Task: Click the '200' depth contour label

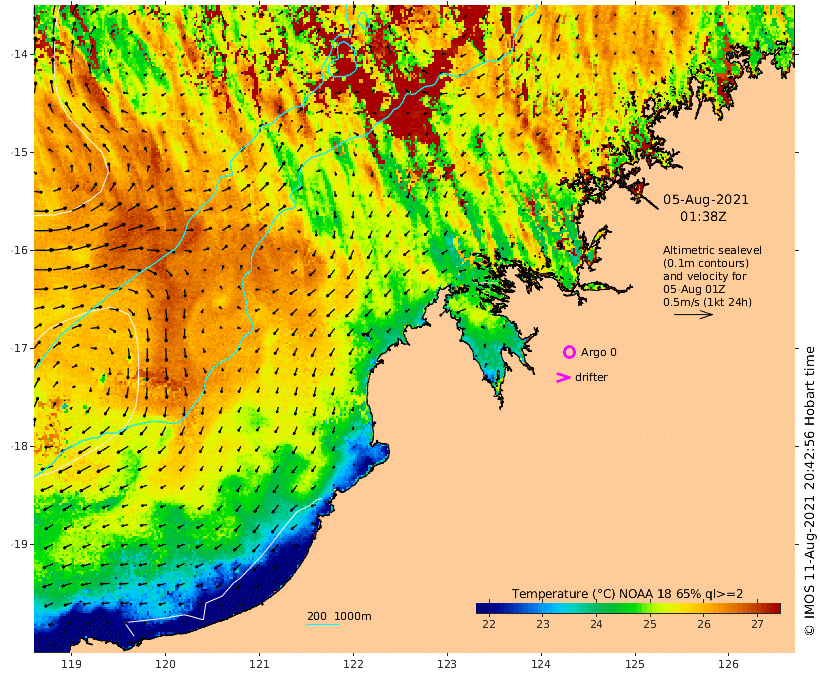Action: click(x=316, y=616)
